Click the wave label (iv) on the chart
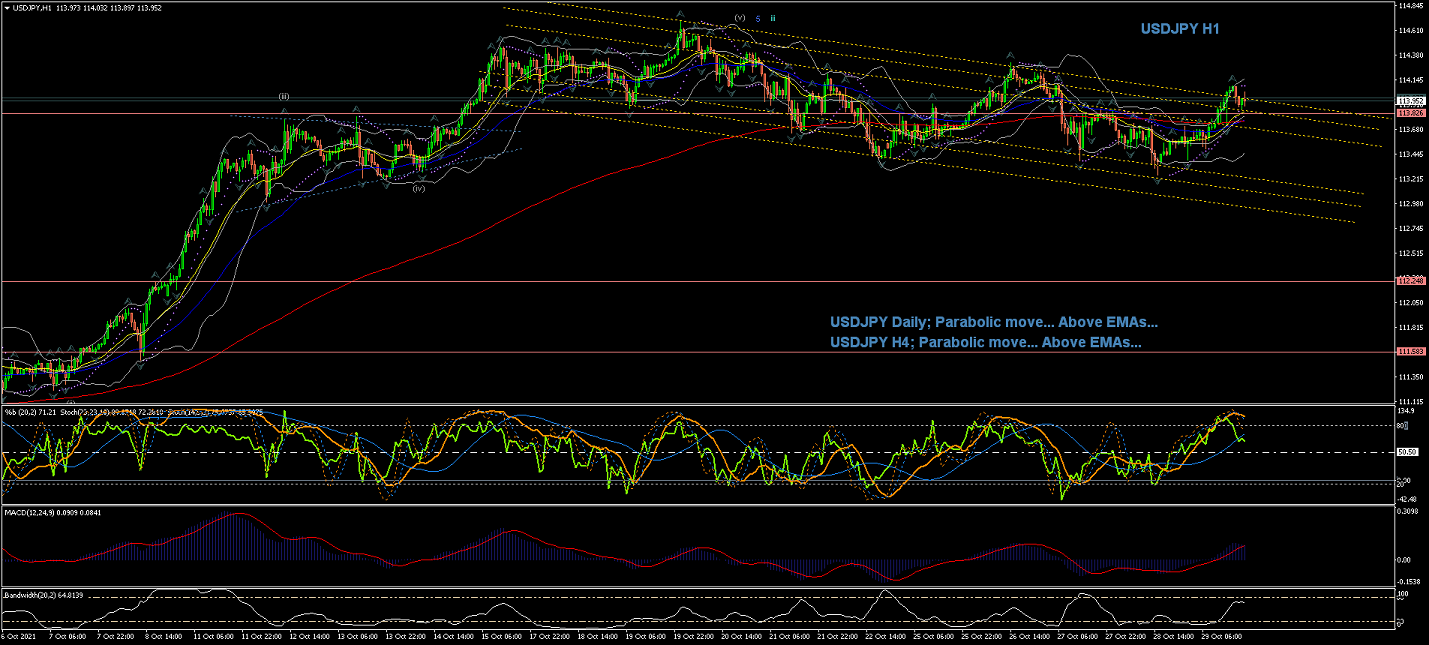The width and height of the screenshot is (1429, 645). (419, 187)
